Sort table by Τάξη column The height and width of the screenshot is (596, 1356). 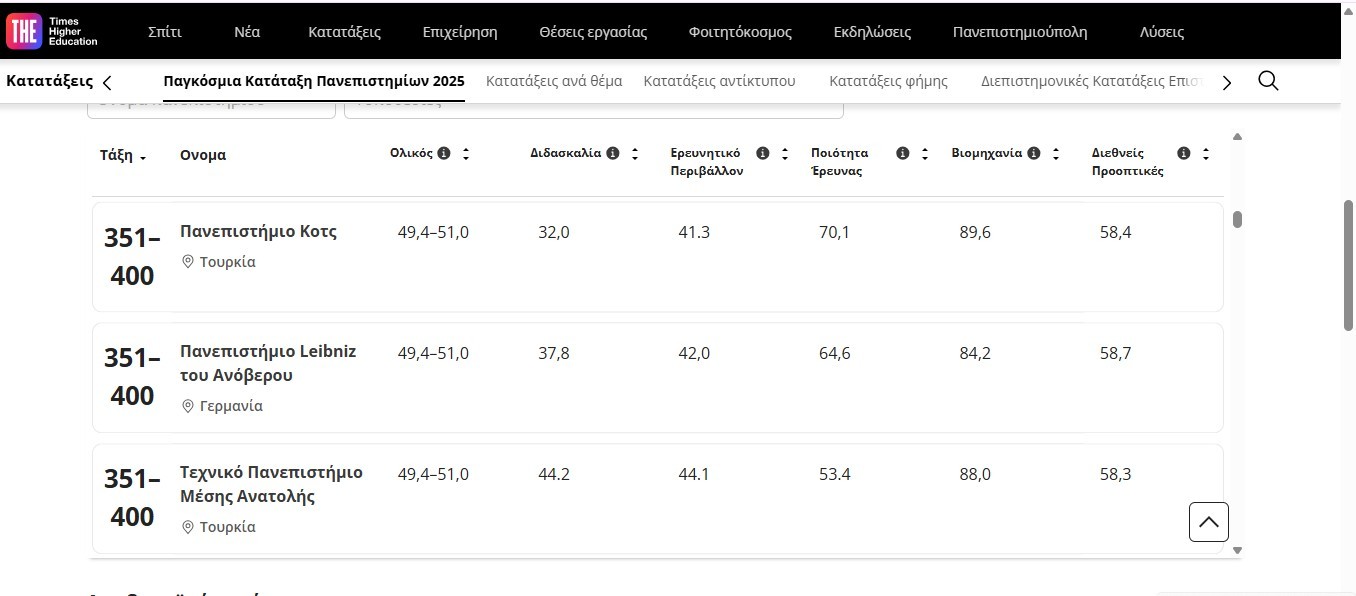123,156
